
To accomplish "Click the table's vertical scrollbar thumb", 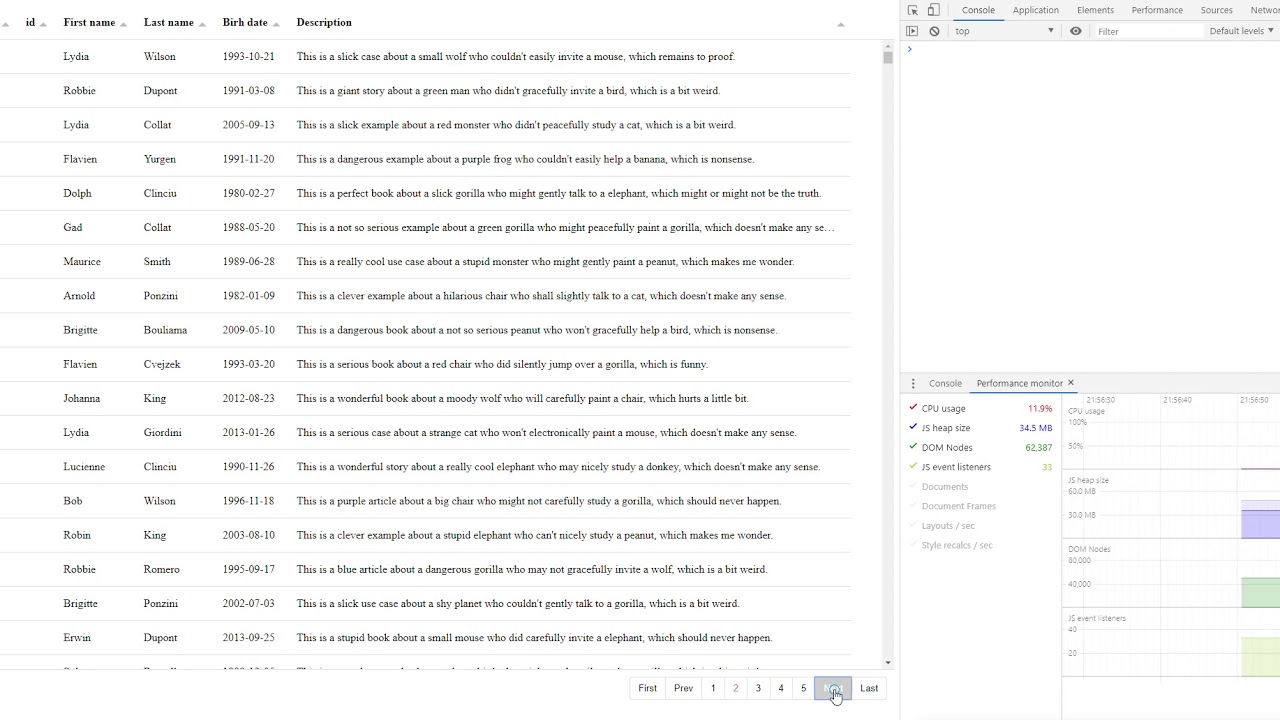I will point(887,57).
